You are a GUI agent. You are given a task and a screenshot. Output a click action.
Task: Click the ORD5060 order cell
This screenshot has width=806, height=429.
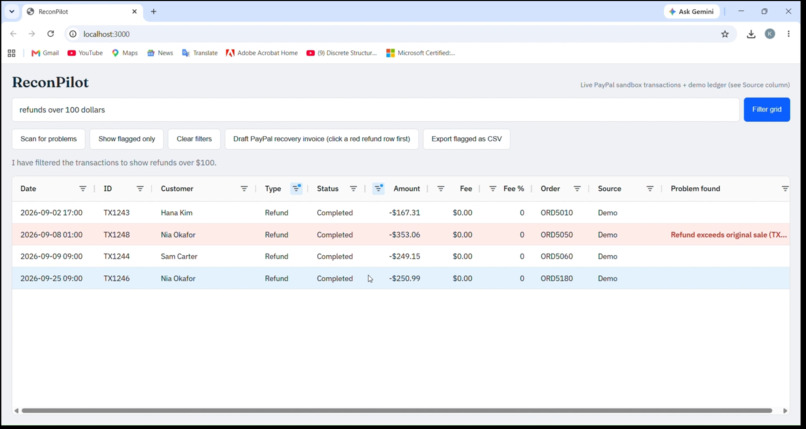pyautogui.click(x=557, y=256)
